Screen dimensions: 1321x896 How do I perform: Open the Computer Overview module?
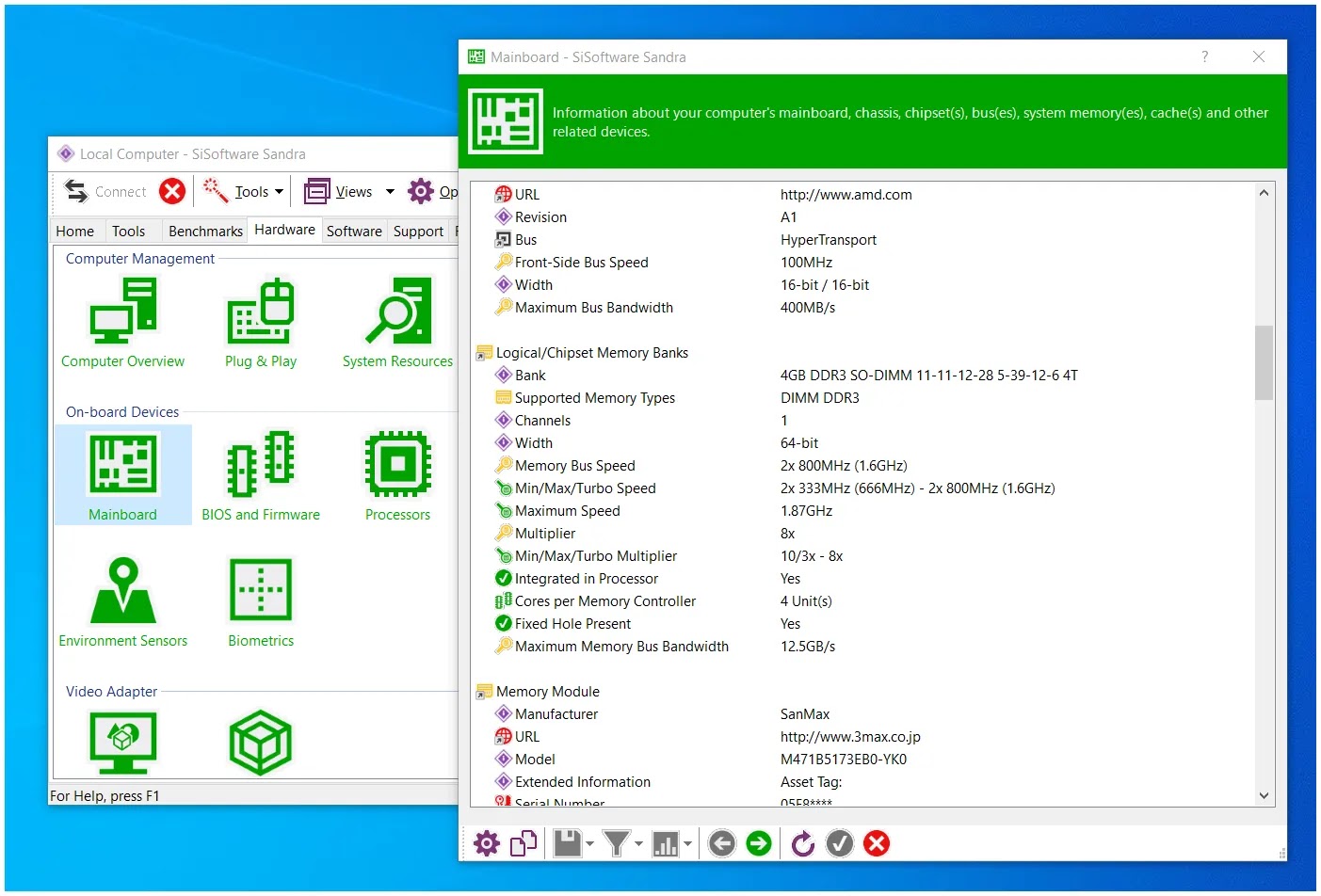[x=122, y=322]
